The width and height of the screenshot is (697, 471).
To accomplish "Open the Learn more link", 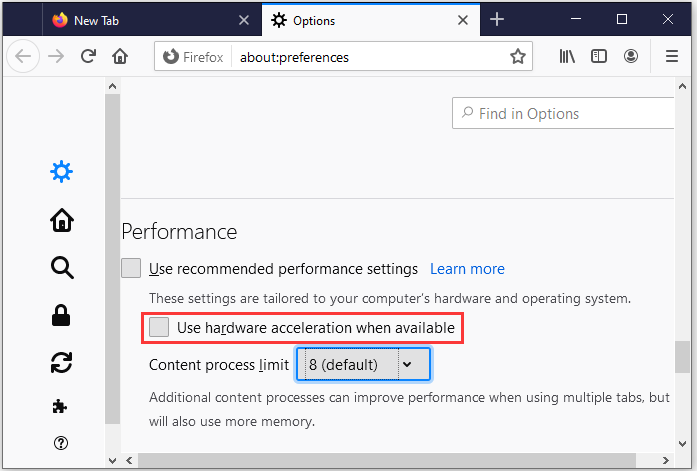I will pyautogui.click(x=467, y=269).
